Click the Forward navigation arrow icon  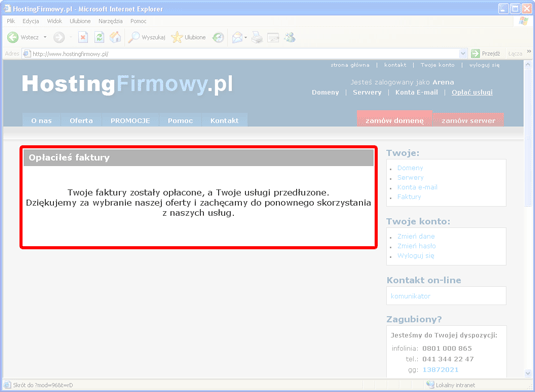pos(59,37)
